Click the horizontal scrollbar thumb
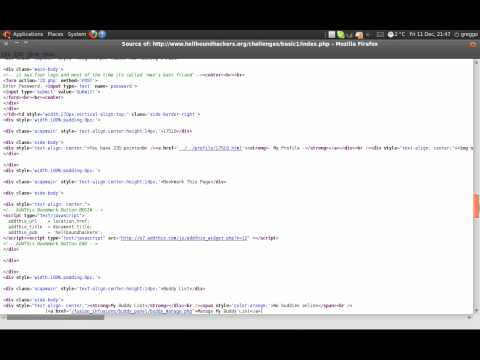 coord(55,317)
